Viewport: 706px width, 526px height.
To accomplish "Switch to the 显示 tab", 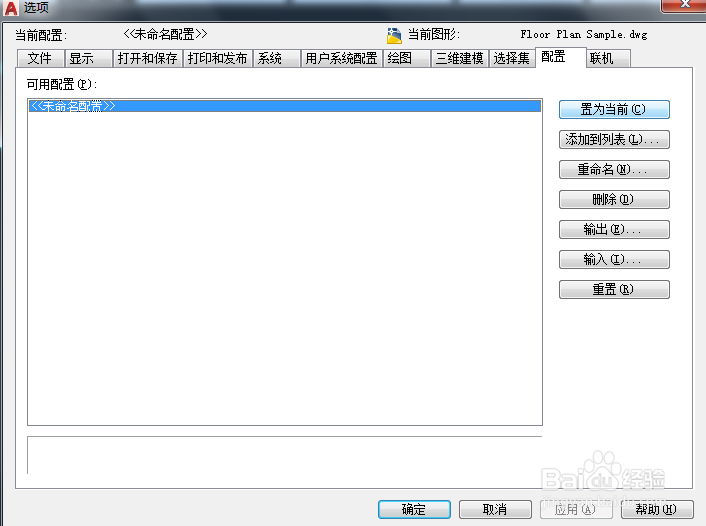I will pyautogui.click(x=89, y=59).
